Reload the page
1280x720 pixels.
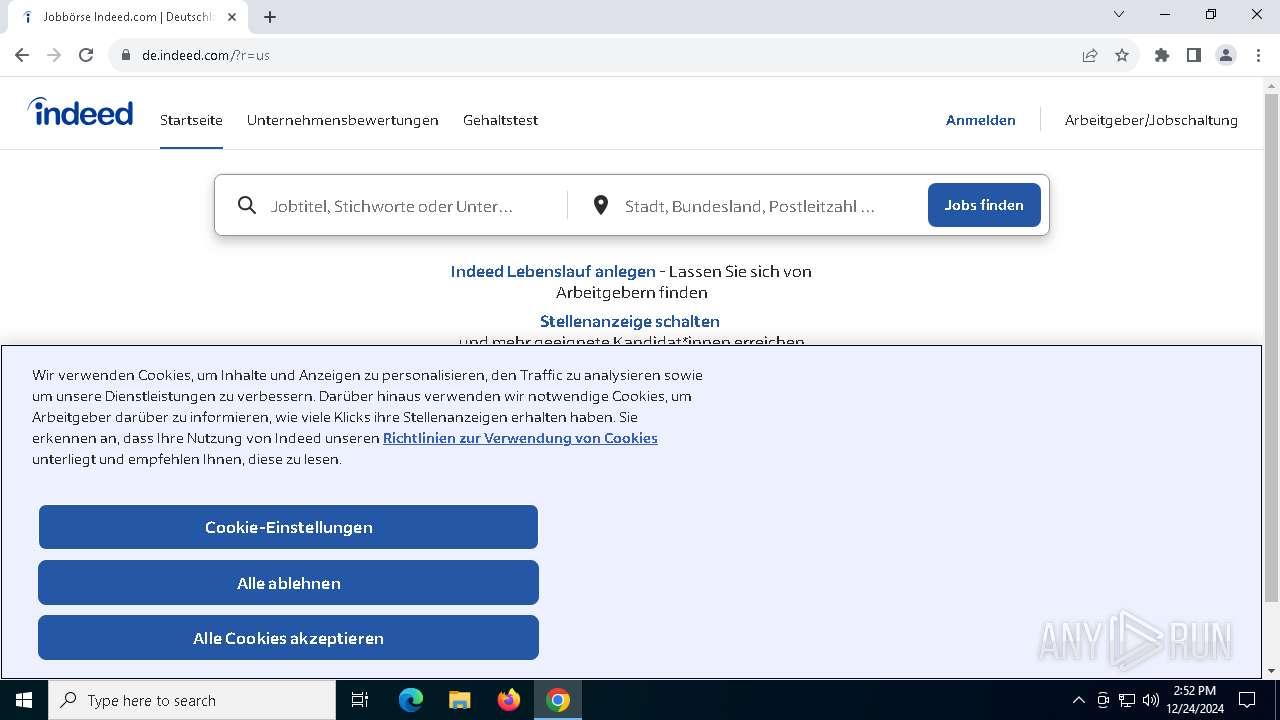[86, 55]
